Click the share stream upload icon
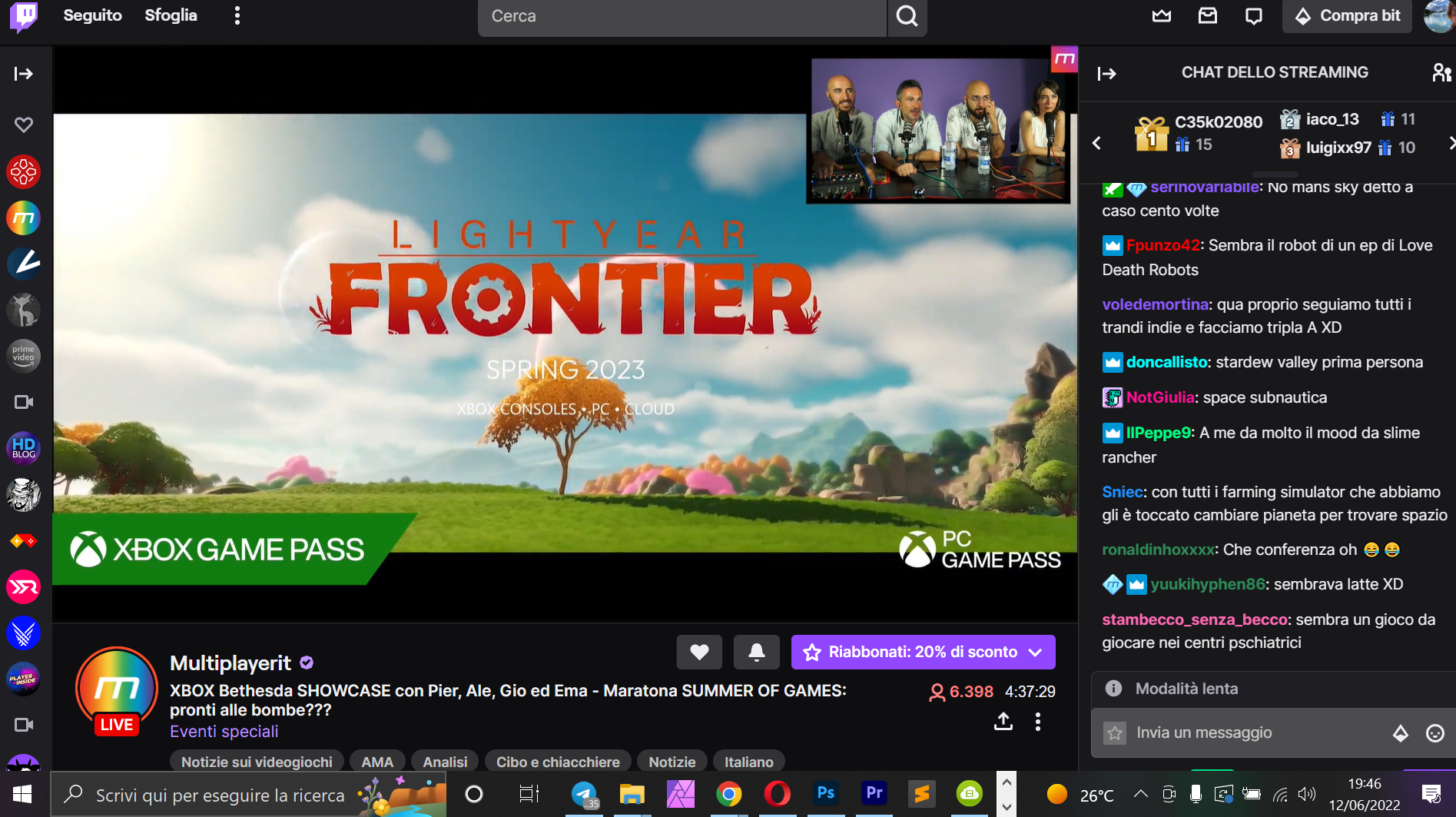Image resolution: width=1456 pixels, height=817 pixels. coord(1003,722)
